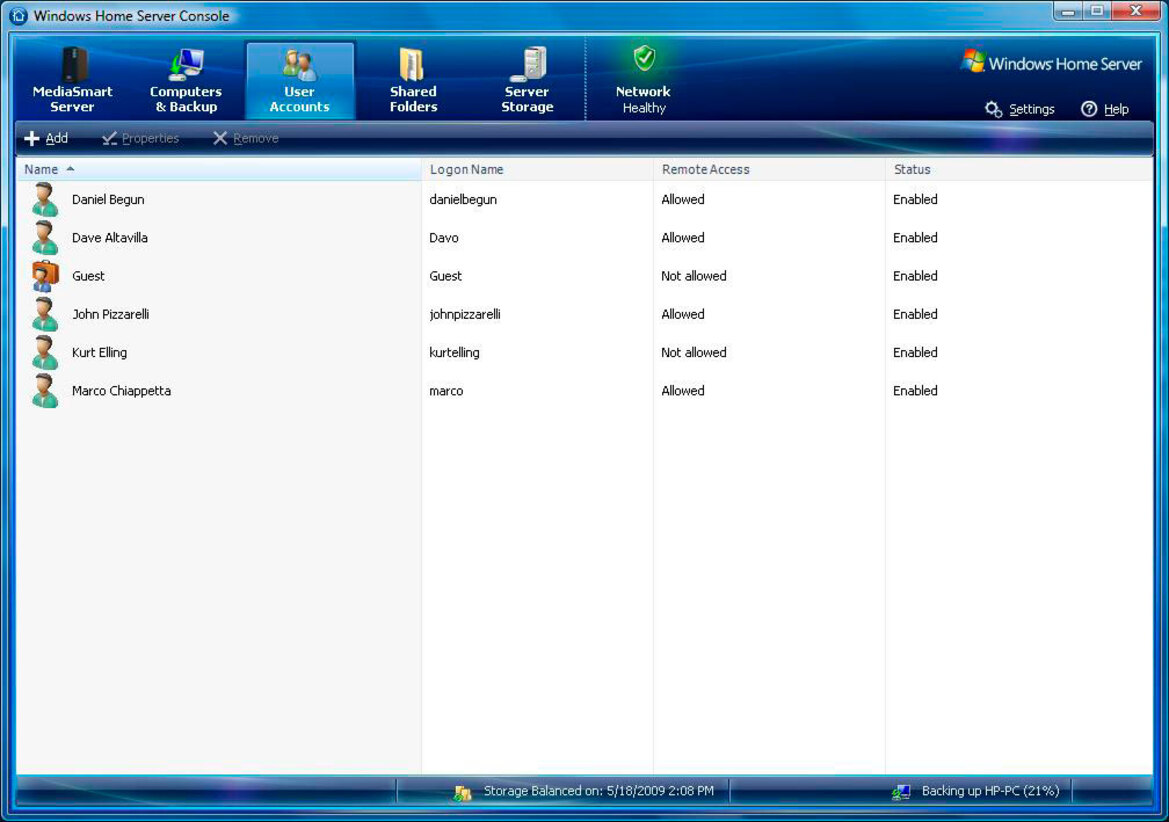Click the Windows Home Server logo

(x=1051, y=63)
